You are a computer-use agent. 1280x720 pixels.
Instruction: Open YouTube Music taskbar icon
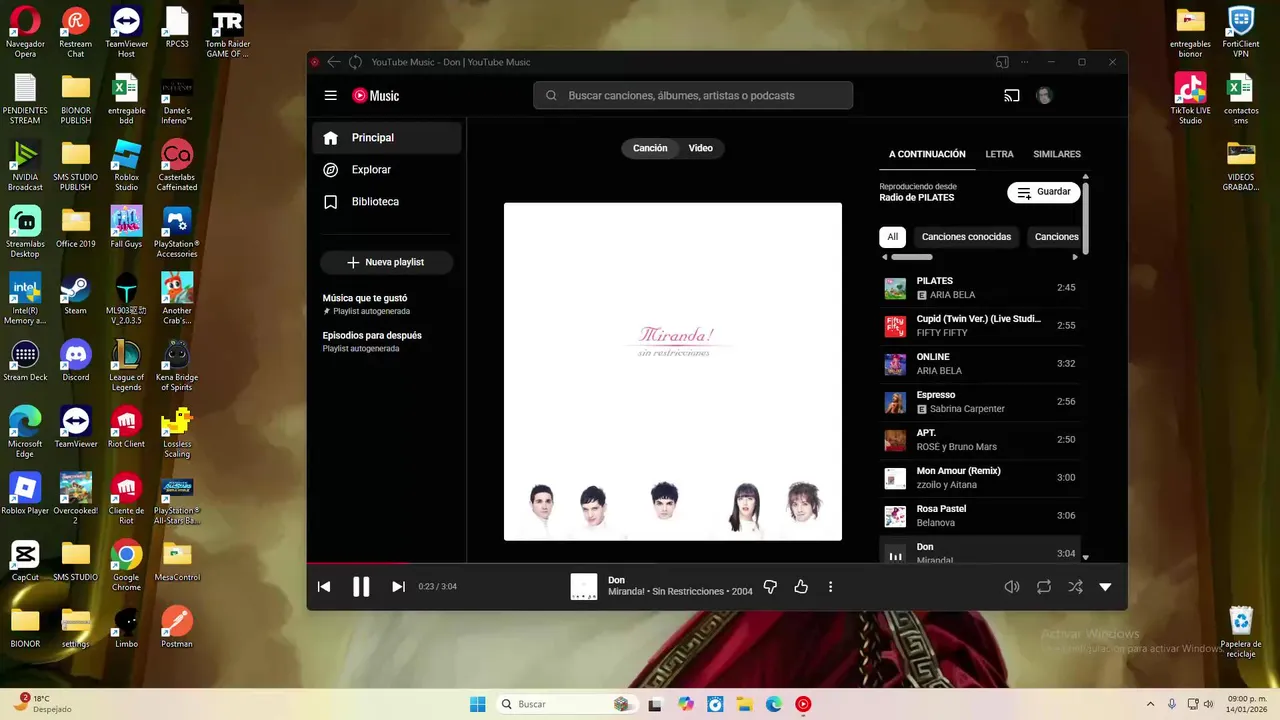pyautogui.click(x=803, y=704)
